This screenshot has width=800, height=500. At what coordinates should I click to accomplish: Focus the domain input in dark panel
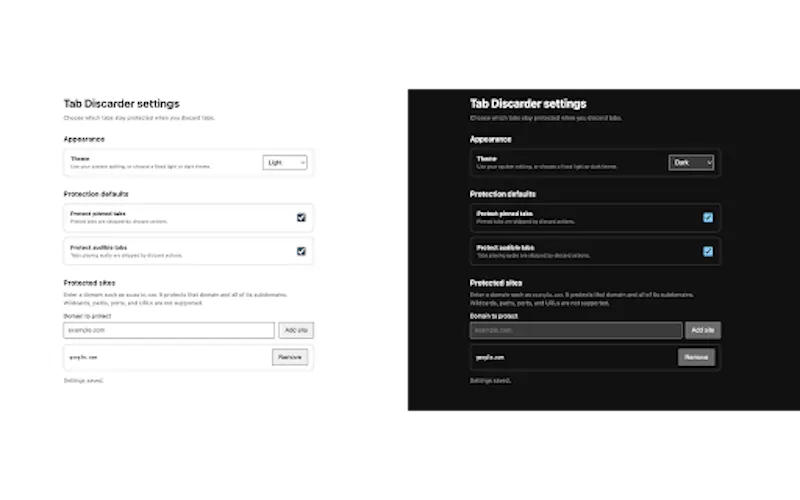click(x=576, y=330)
